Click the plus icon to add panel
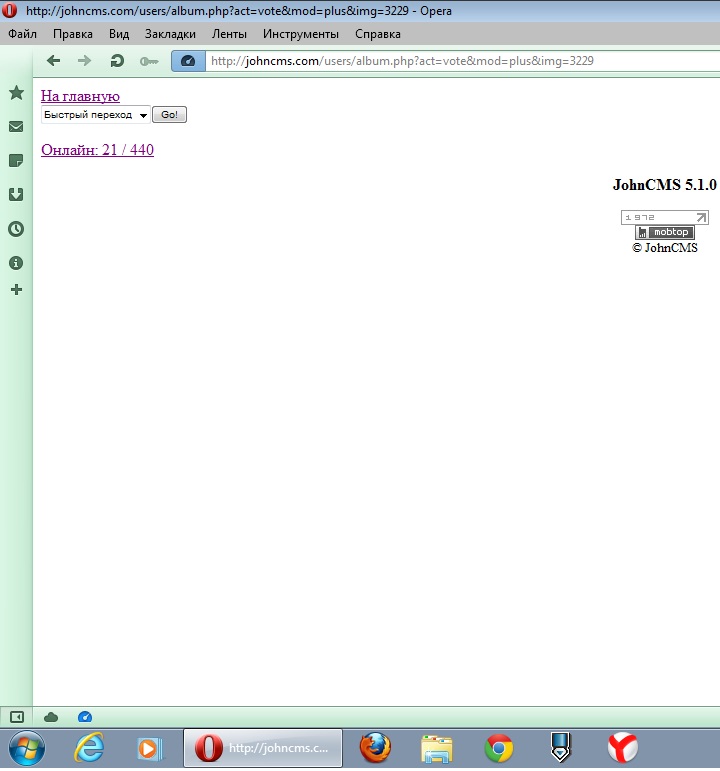Viewport: 720px width, 771px height. click(16, 290)
